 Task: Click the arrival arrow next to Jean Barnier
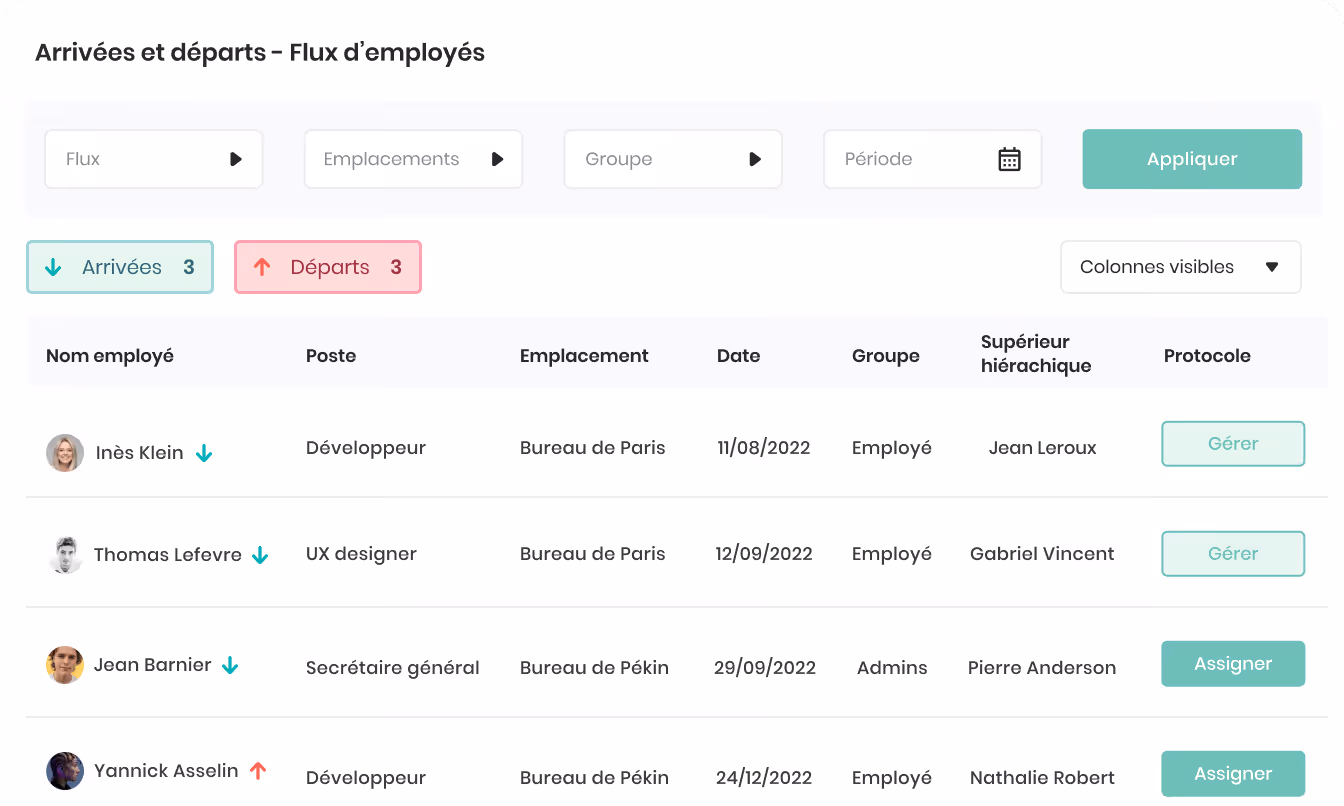tap(230, 665)
